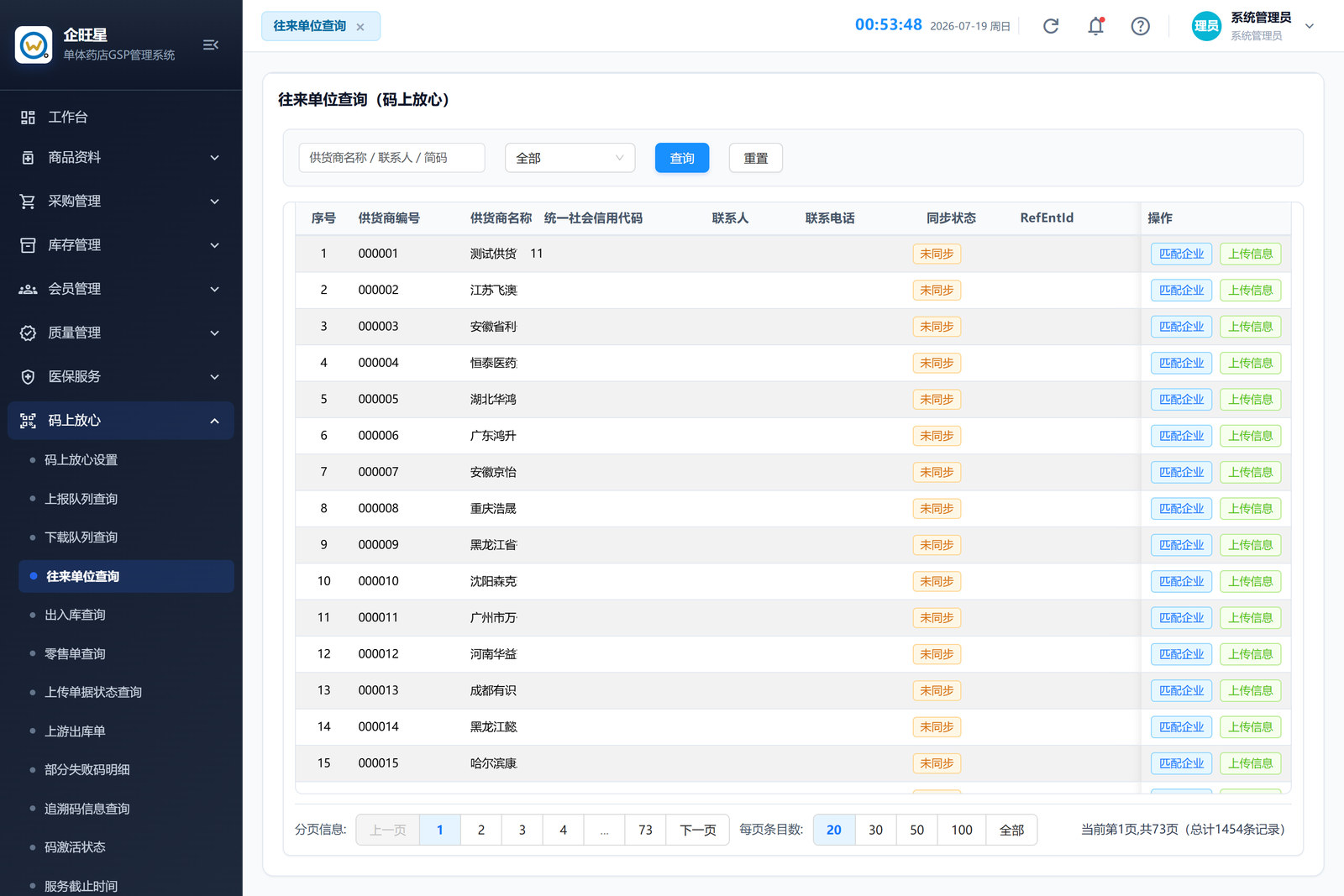Expand the 库存管理 menu chevron
Screen dimensions: 1344x896
[x=214, y=245]
